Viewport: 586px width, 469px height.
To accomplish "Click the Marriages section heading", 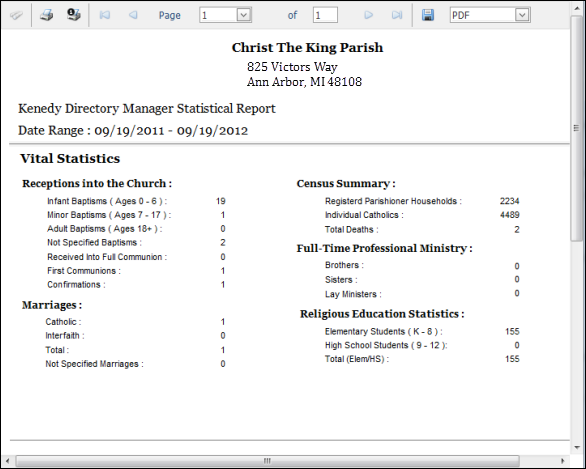I will [52, 305].
